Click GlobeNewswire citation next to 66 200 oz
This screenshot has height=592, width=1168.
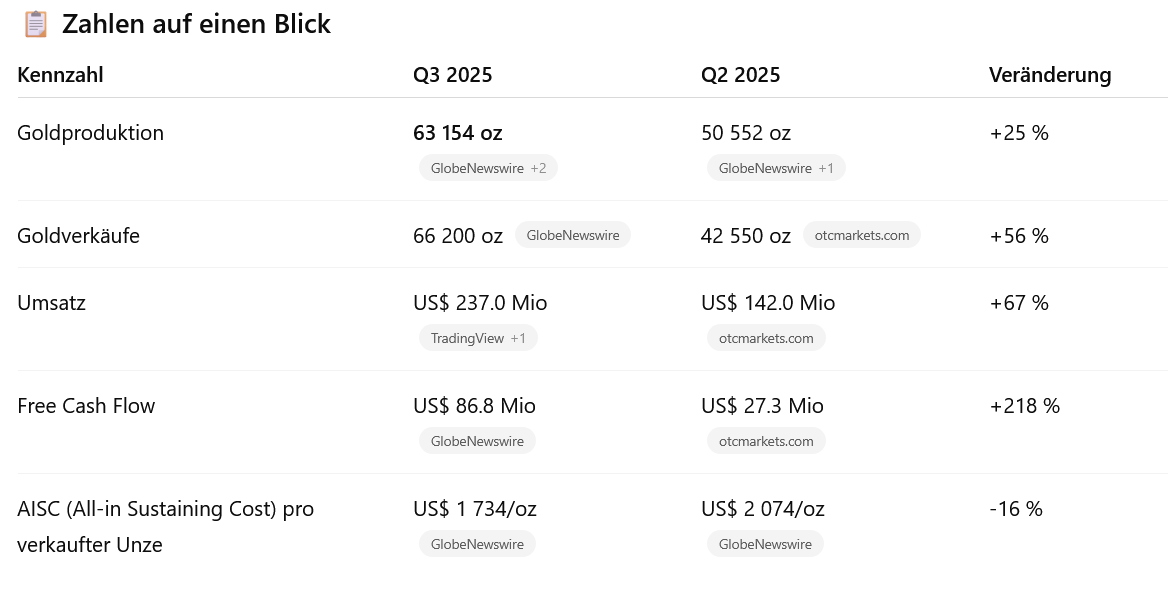coord(572,235)
